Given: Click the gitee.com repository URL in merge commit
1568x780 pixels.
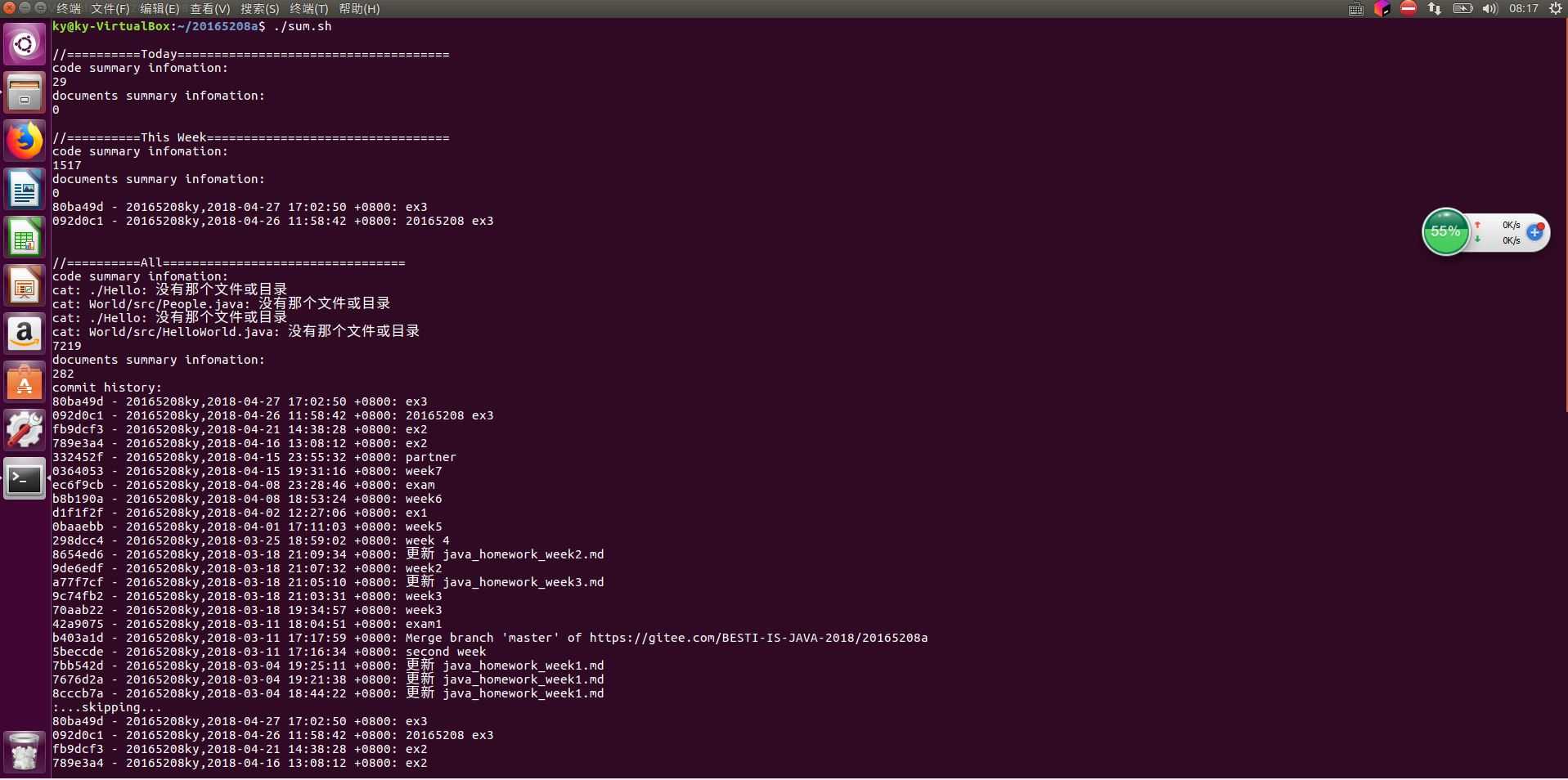Looking at the screenshot, I should pos(758,639).
